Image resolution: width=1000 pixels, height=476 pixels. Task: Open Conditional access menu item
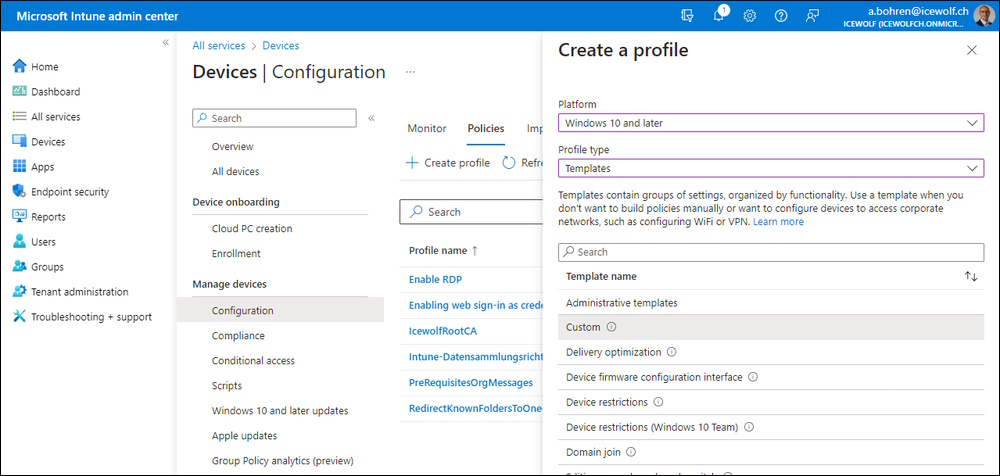[253, 361]
